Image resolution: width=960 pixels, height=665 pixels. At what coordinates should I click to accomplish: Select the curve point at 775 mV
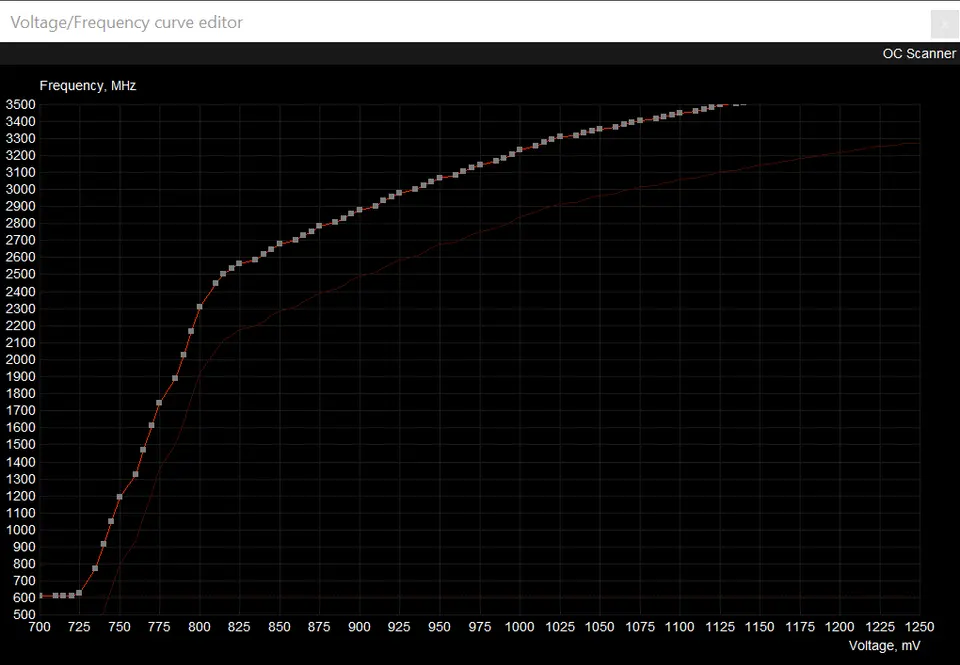tap(159, 403)
